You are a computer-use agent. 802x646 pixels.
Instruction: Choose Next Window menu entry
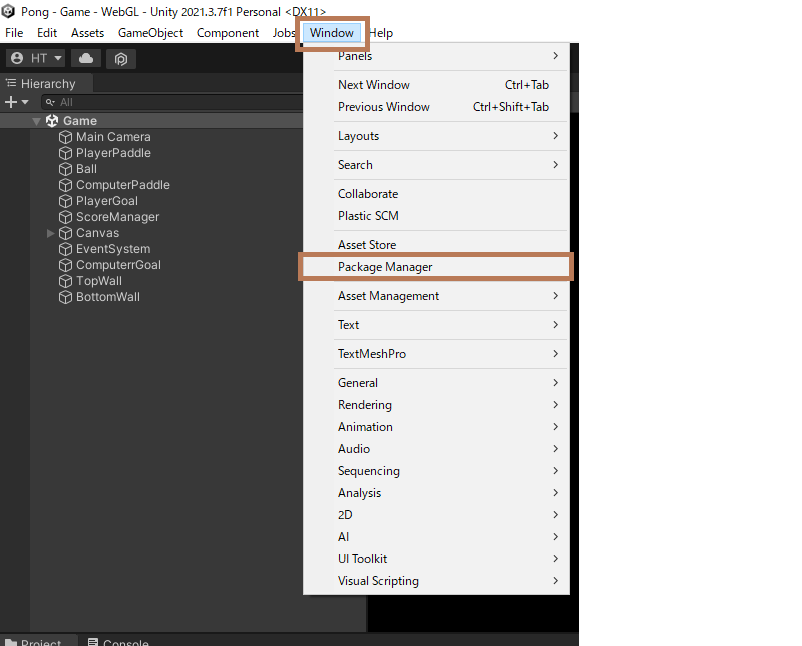point(436,85)
